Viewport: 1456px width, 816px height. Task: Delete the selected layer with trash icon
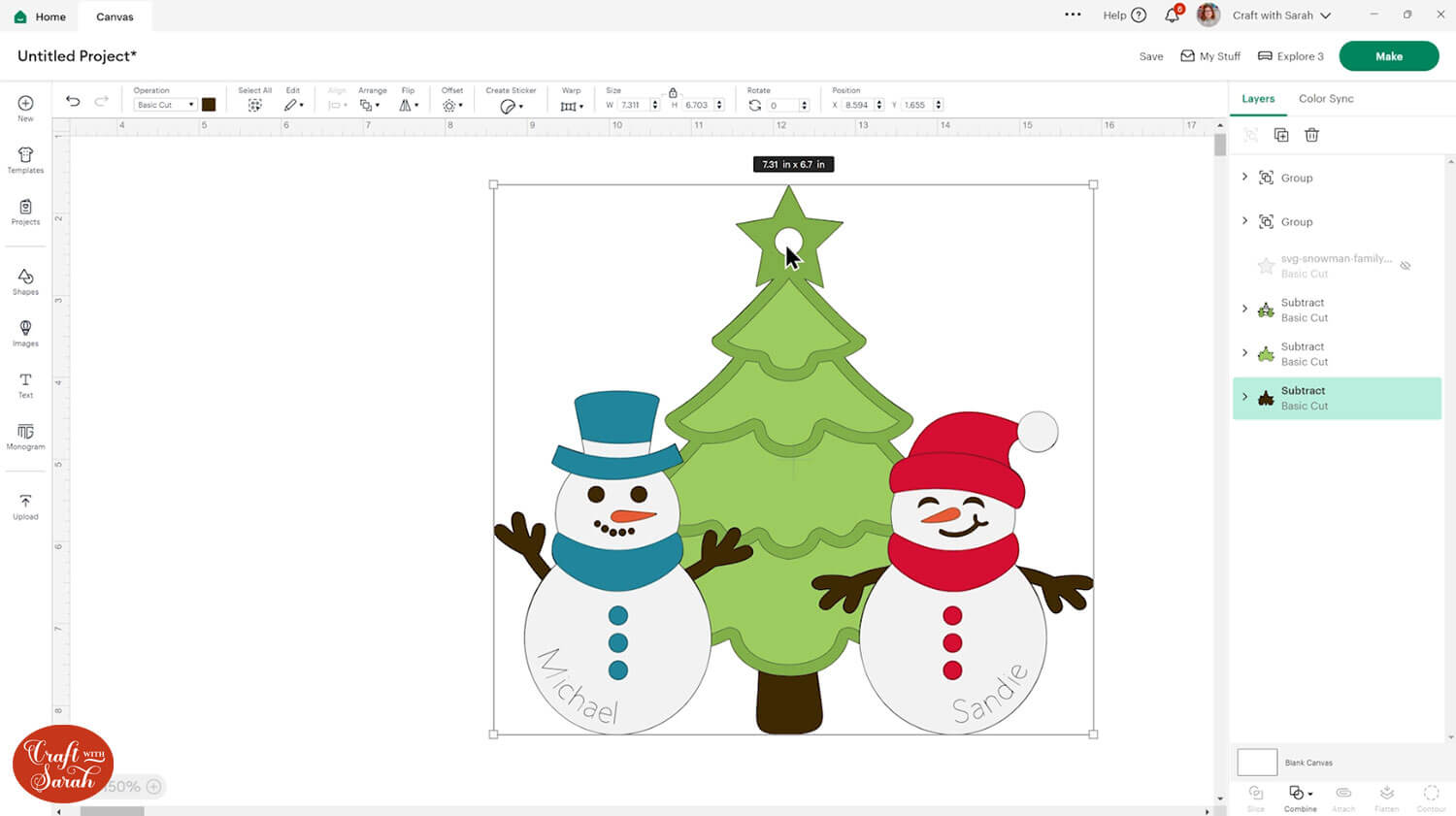point(1311,135)
